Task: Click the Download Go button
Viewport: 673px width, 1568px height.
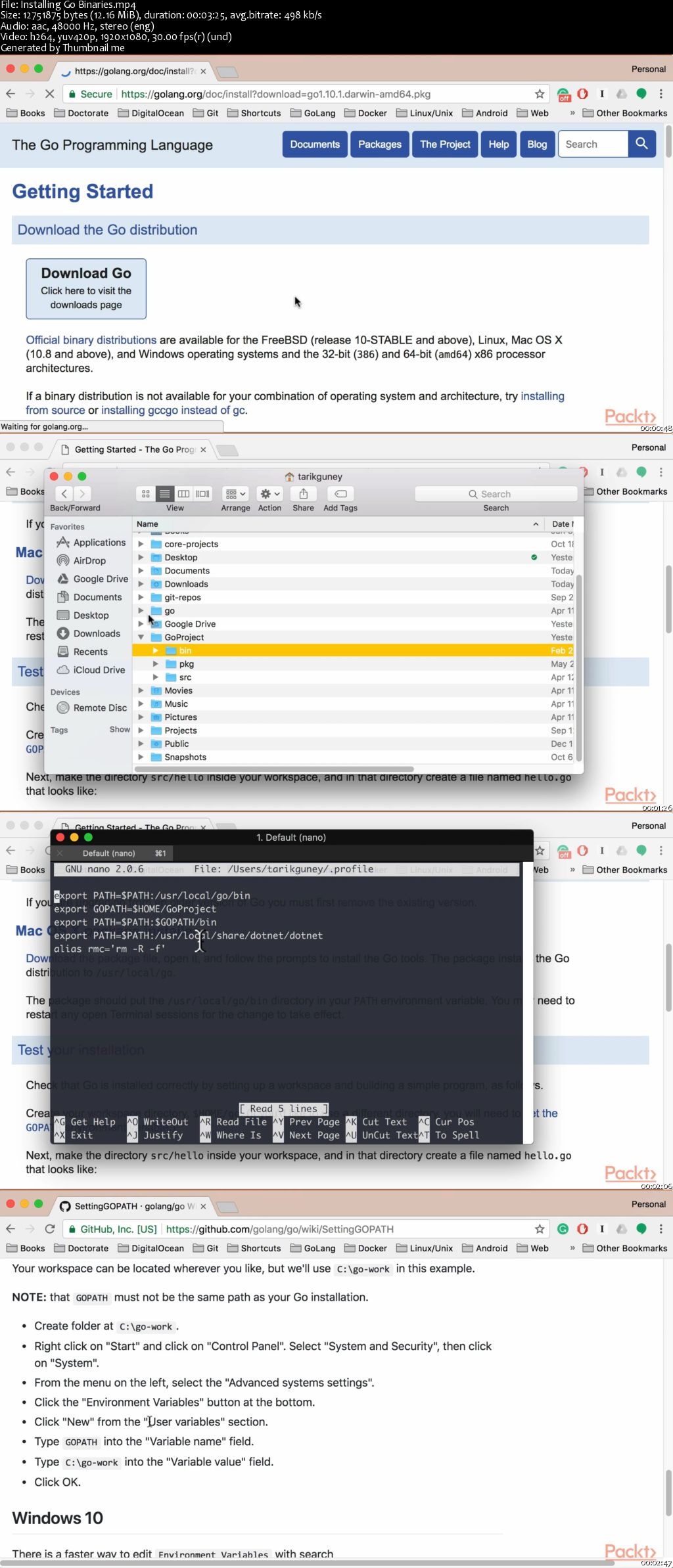Action: (86, 288)
